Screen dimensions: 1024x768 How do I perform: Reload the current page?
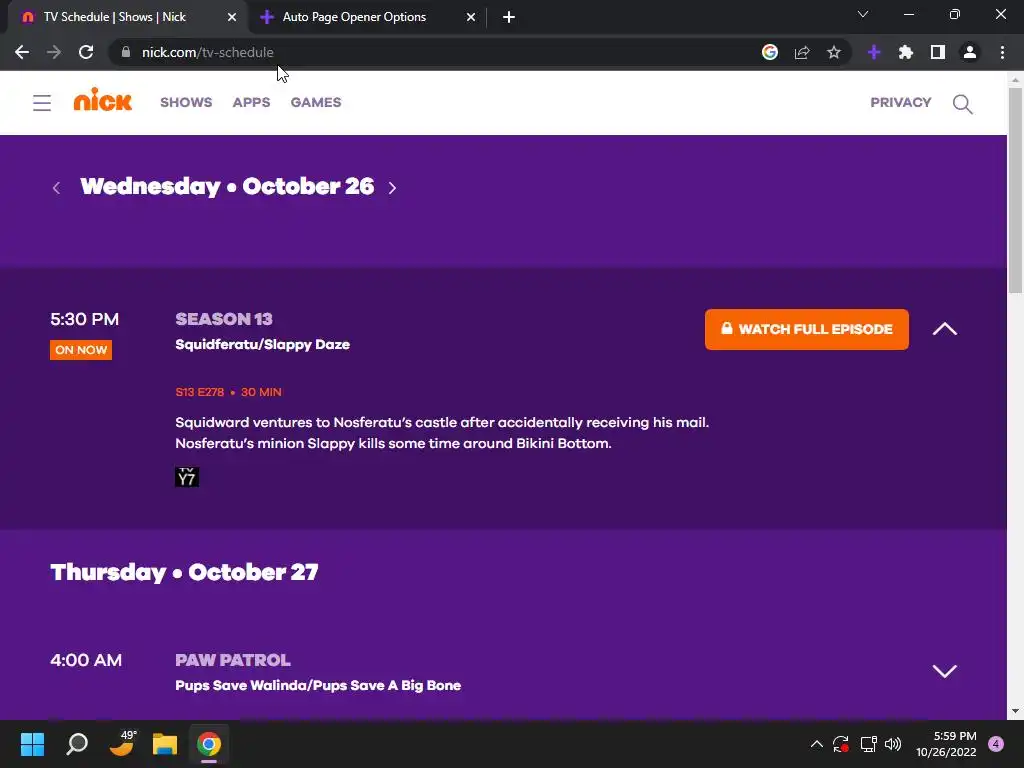86,52
